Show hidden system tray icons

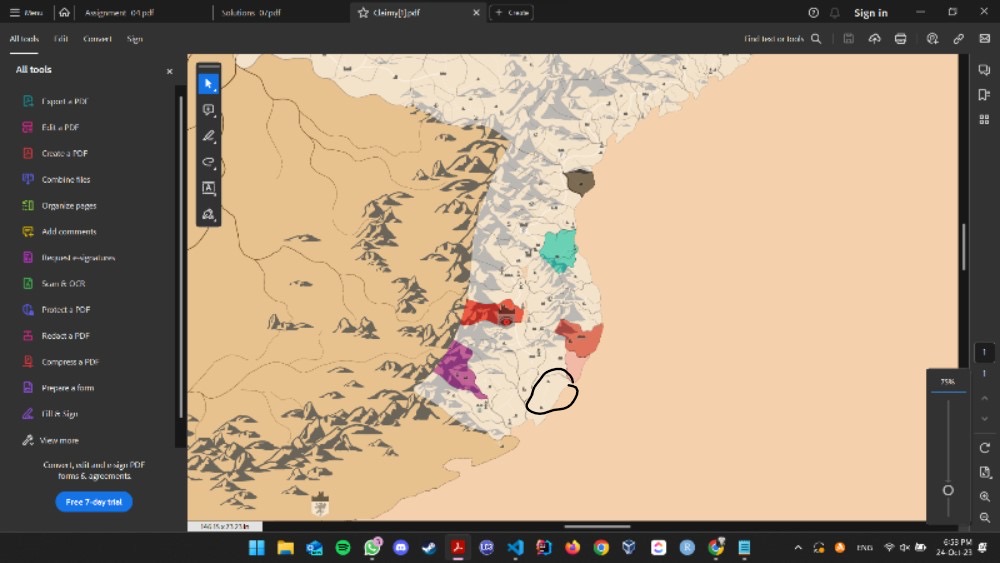click(x=797, y=548)
